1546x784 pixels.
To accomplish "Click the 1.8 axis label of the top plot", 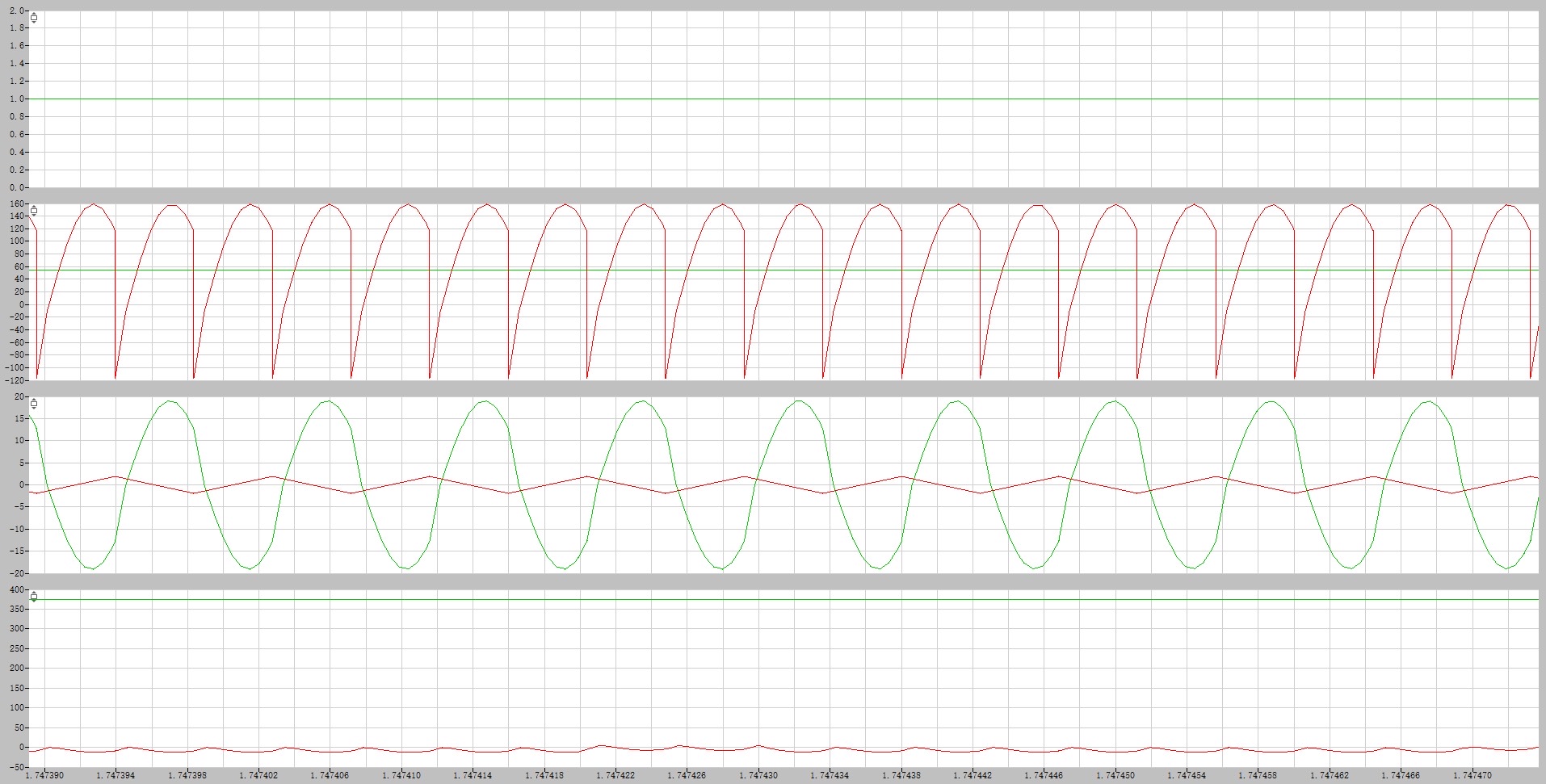I will tap(15, 28).
